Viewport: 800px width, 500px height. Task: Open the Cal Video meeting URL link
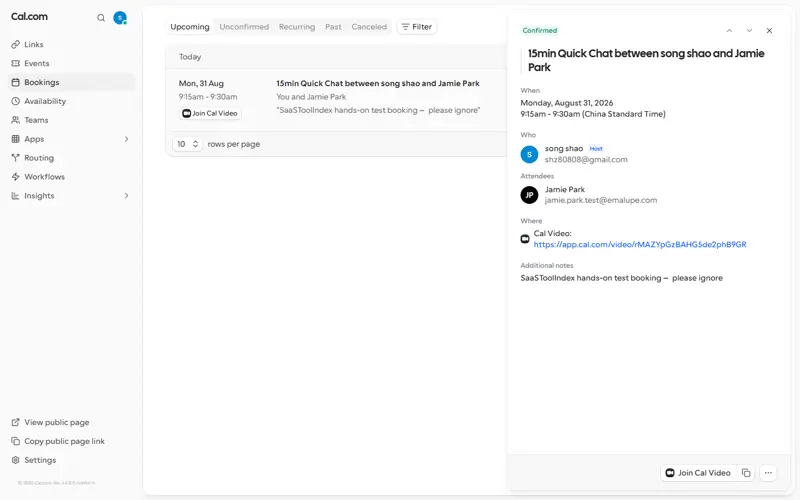pyautogui.click(x=640, y=244)
